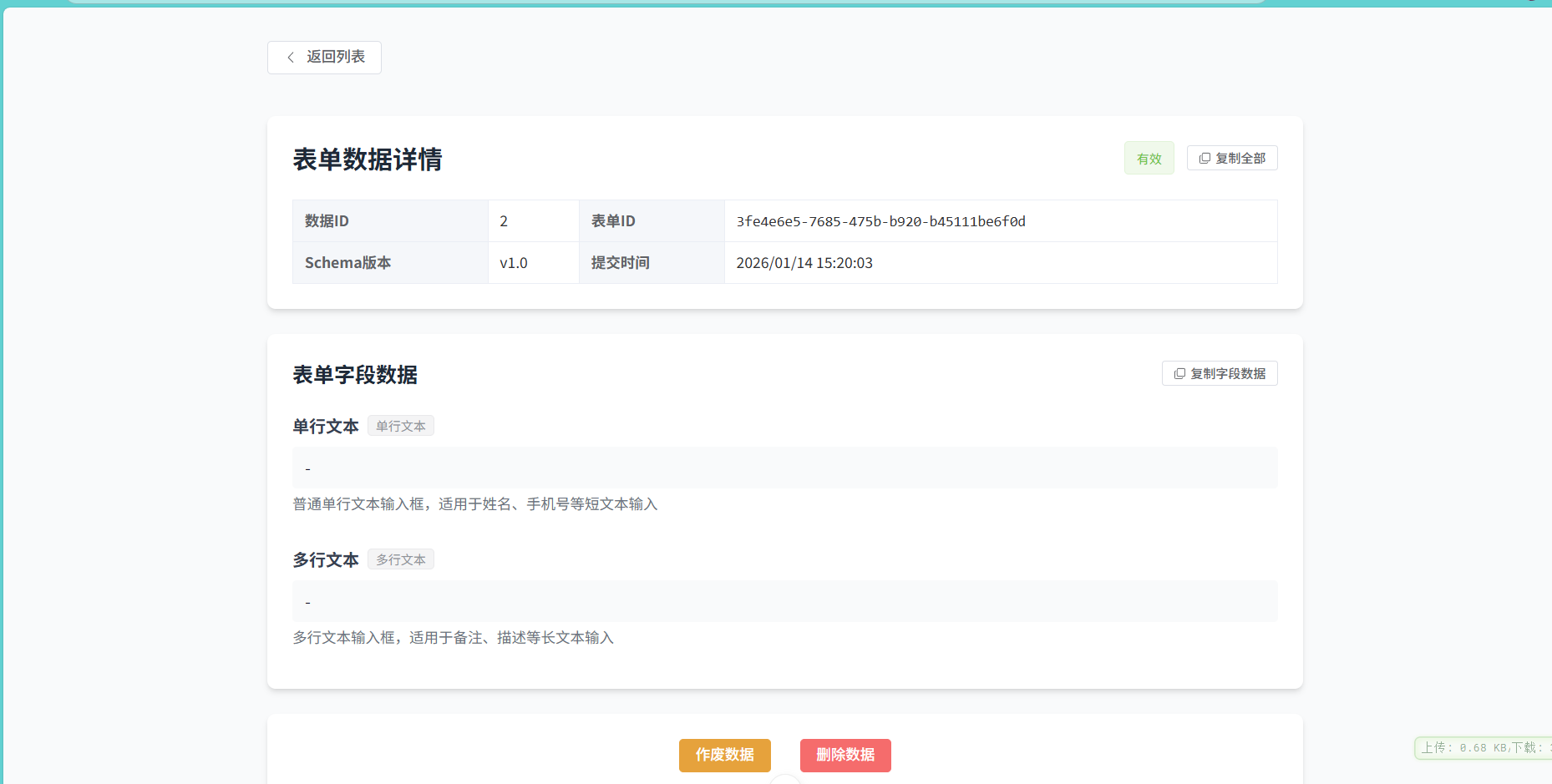The width and height of the screenshot is (1552, 784).
Task: Click the 多行文本 grey type tag
Action: click(400, 560)
